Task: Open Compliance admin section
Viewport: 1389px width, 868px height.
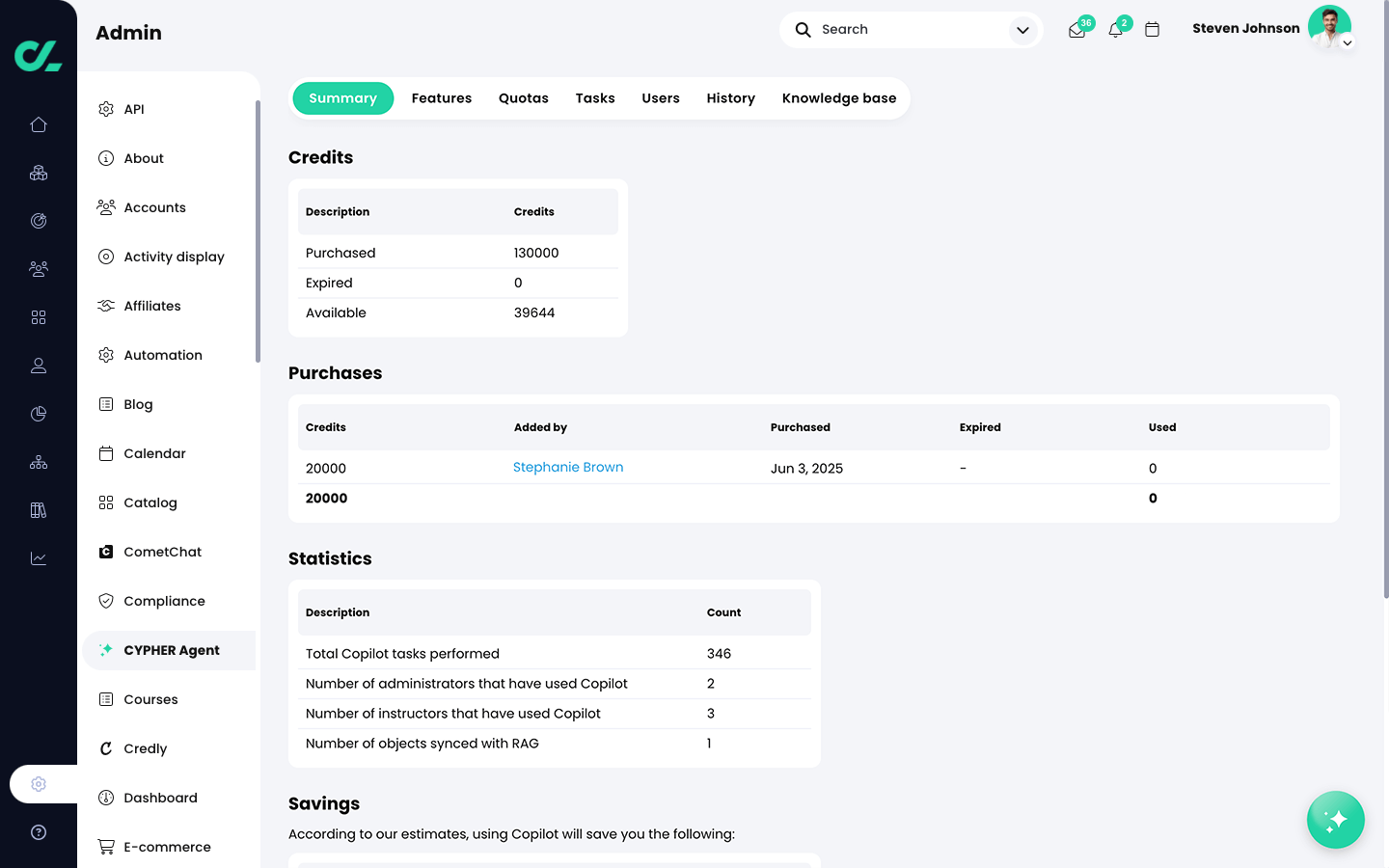Action: tap(164, 601)
